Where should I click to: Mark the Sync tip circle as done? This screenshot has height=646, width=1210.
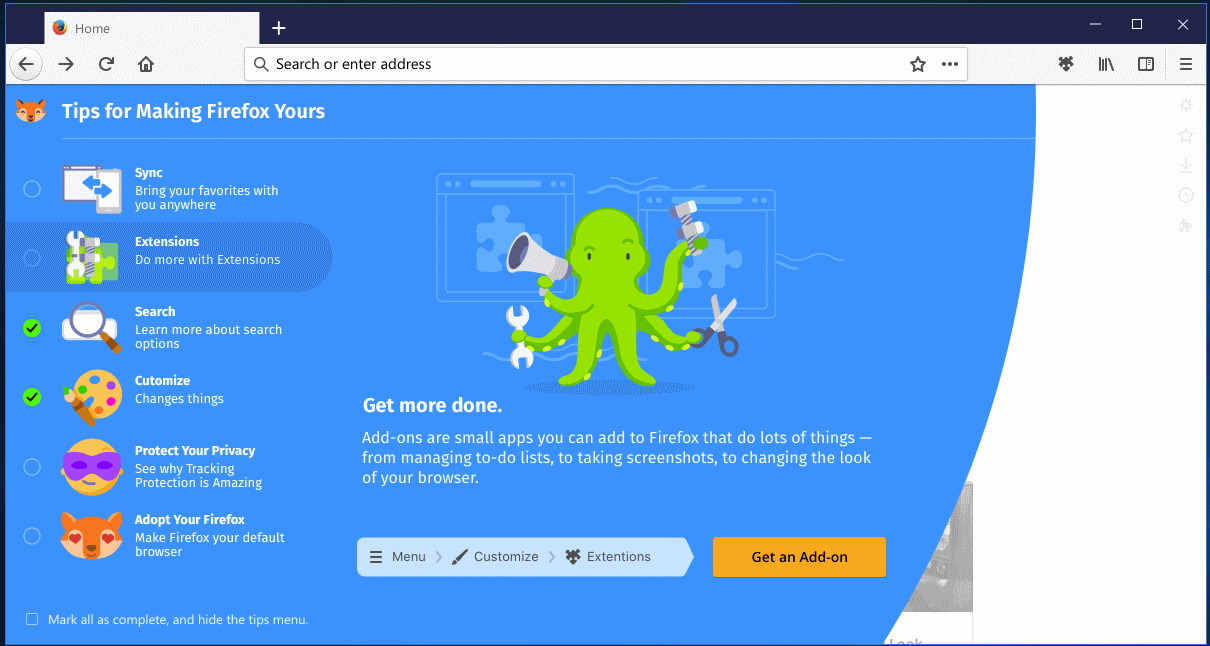(x=32, y=189)
